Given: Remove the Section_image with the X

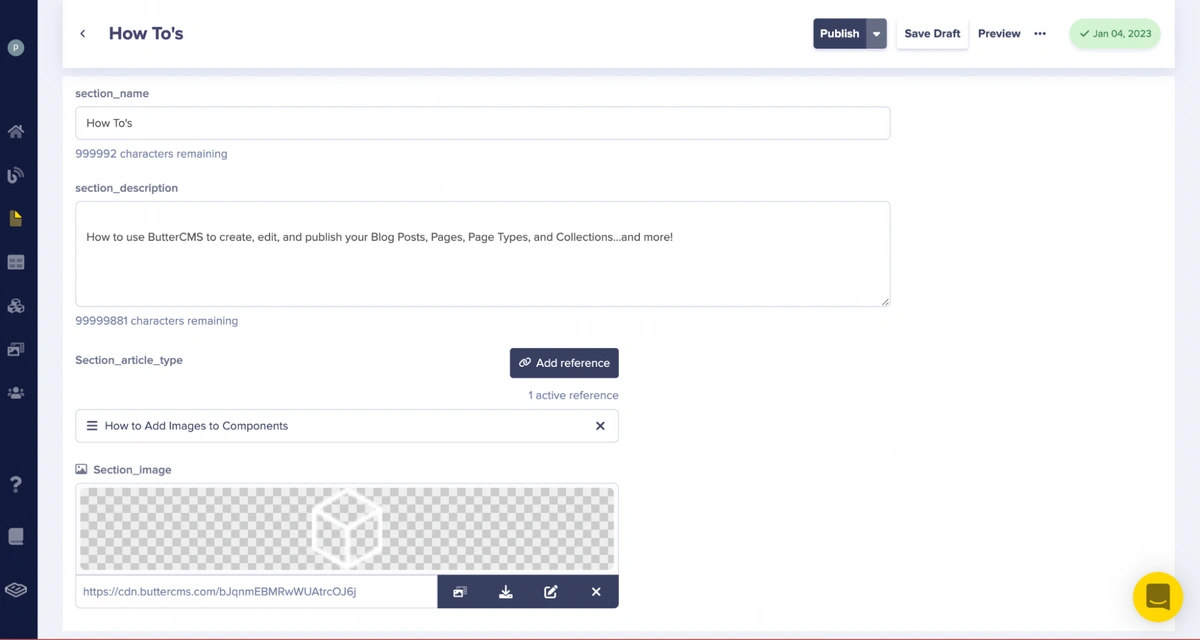Looking at the screenshot, I should click(596, 592).
